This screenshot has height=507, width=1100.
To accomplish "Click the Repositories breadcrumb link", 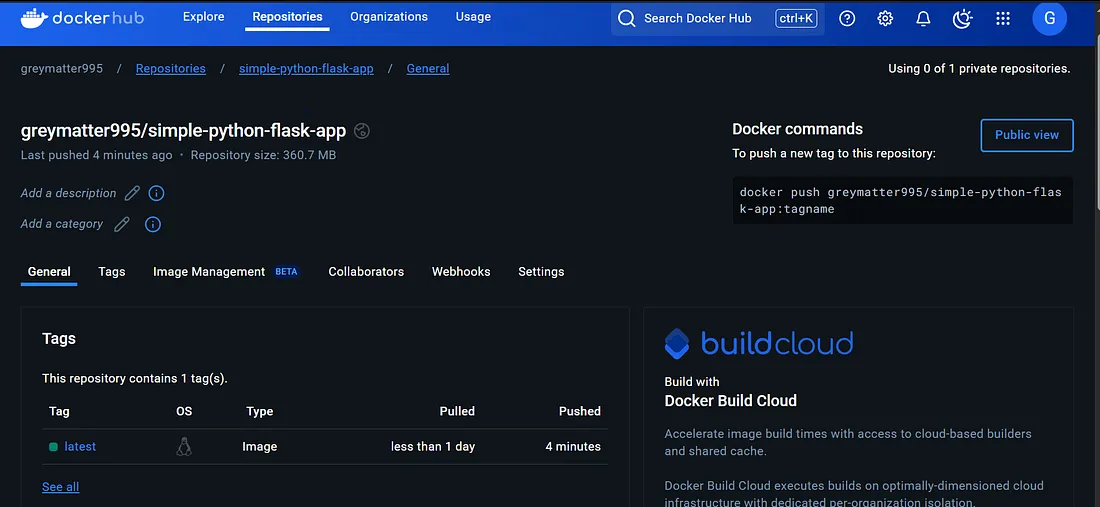I will 170,69.
